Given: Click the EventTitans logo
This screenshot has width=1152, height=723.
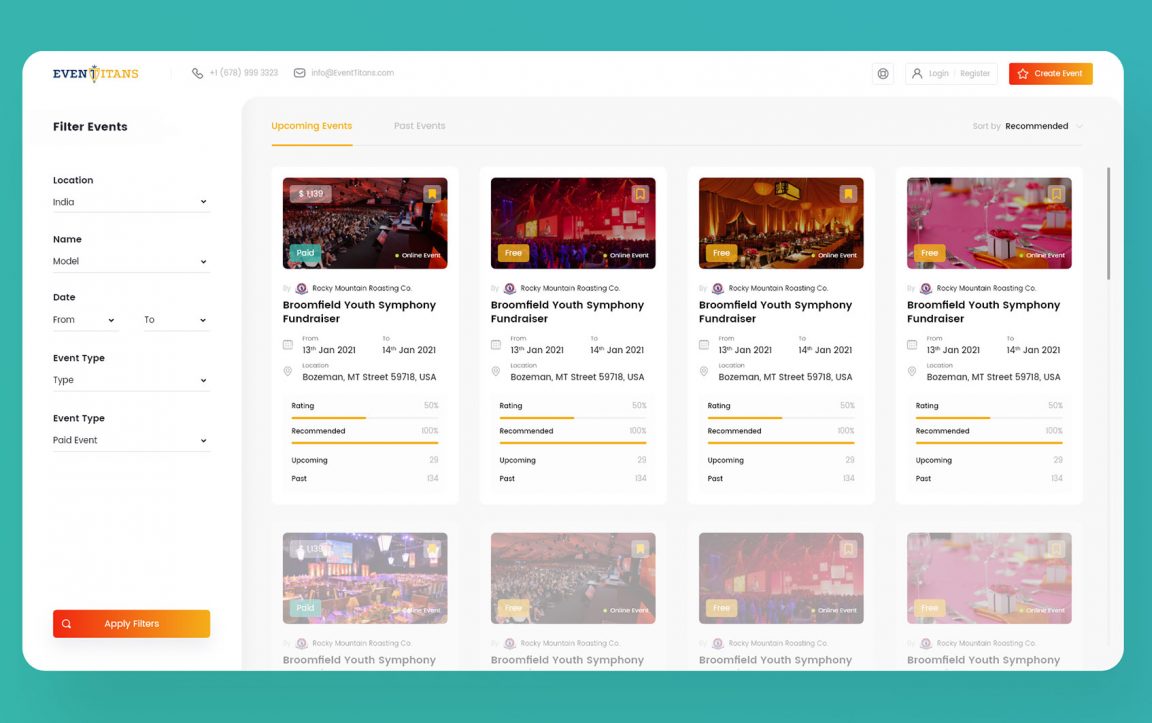Looking at the screenshot, I should point(95,73).
